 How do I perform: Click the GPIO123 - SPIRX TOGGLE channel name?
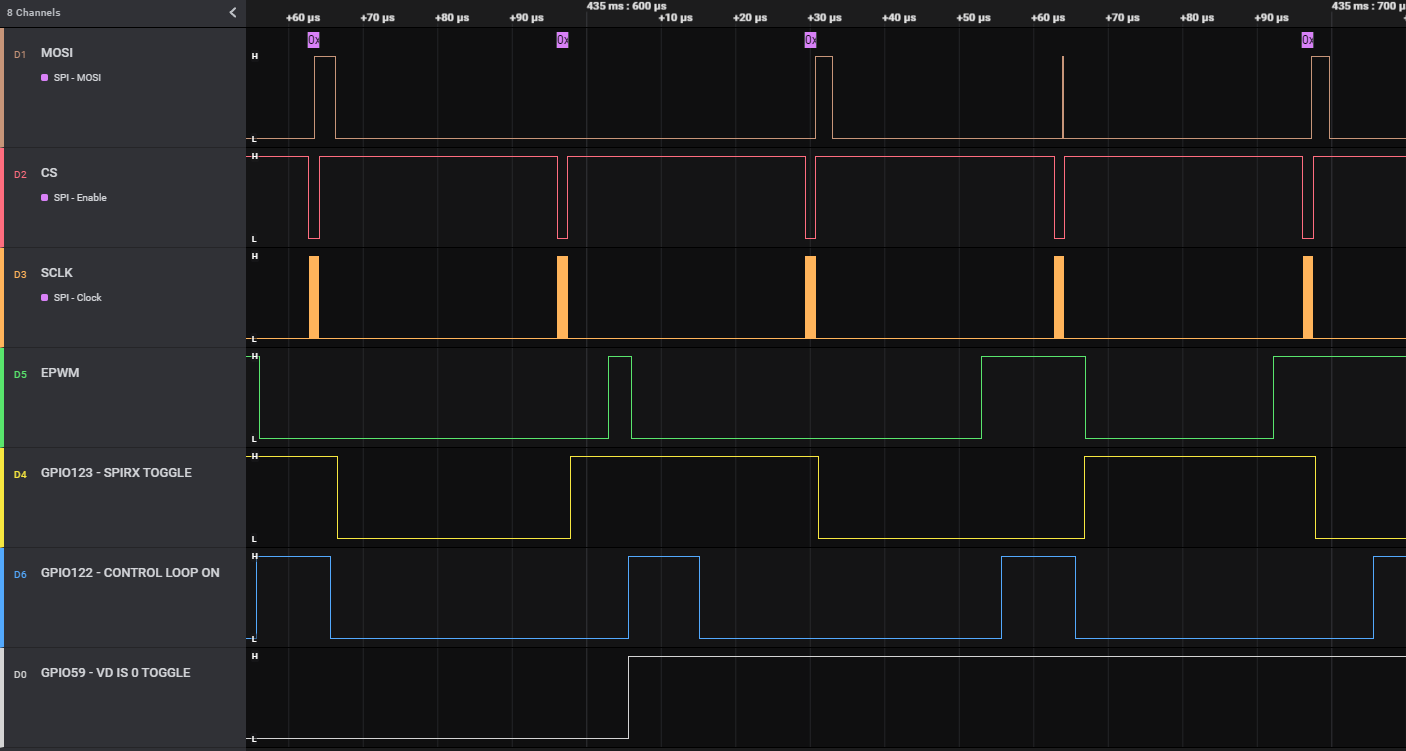coord(115,473)
